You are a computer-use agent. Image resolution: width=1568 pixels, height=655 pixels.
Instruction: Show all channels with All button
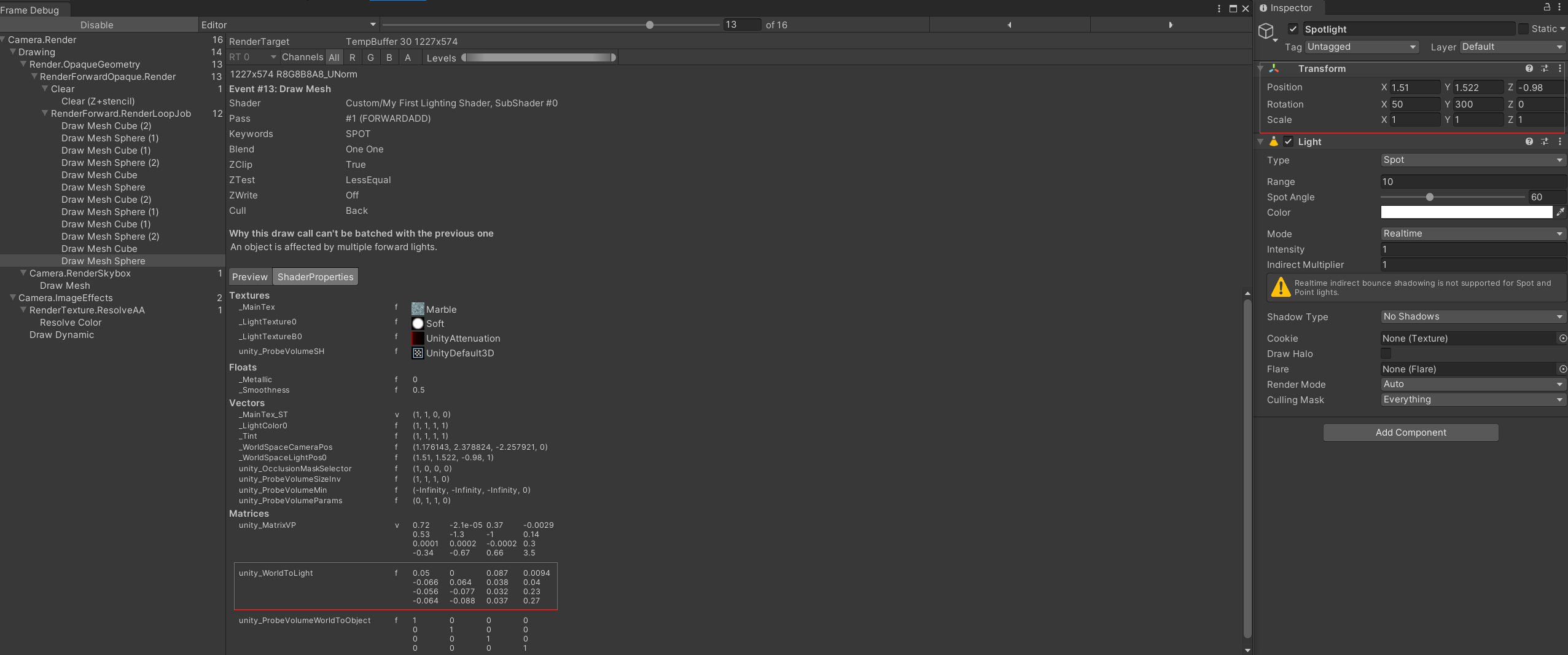click(334, 57)
